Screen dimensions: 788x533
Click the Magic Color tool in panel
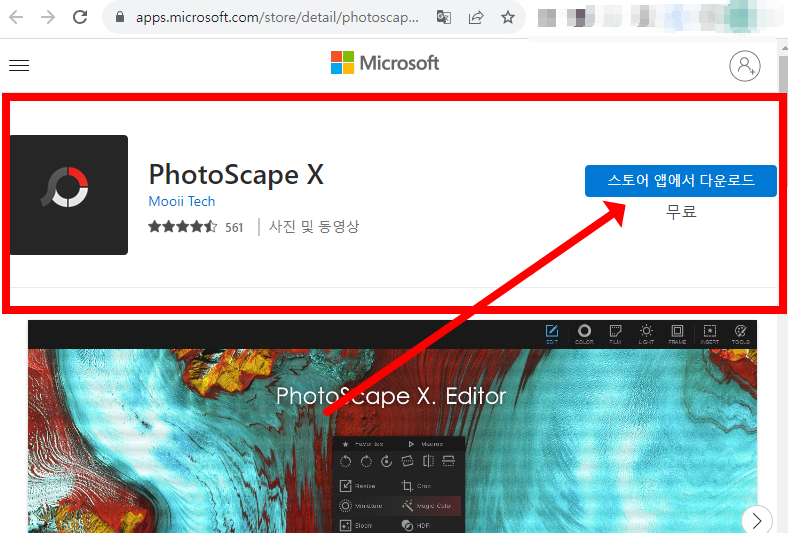click(426, 505)
